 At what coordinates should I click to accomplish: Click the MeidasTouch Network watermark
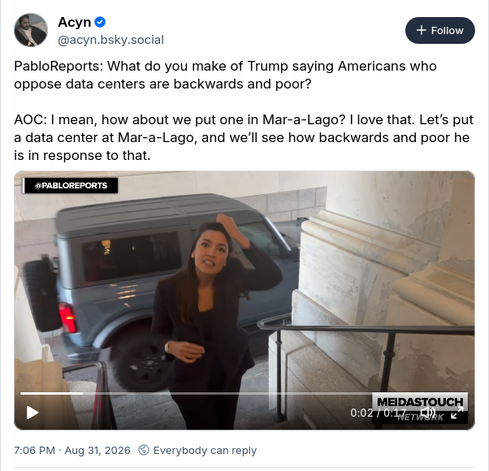point(420,407)
